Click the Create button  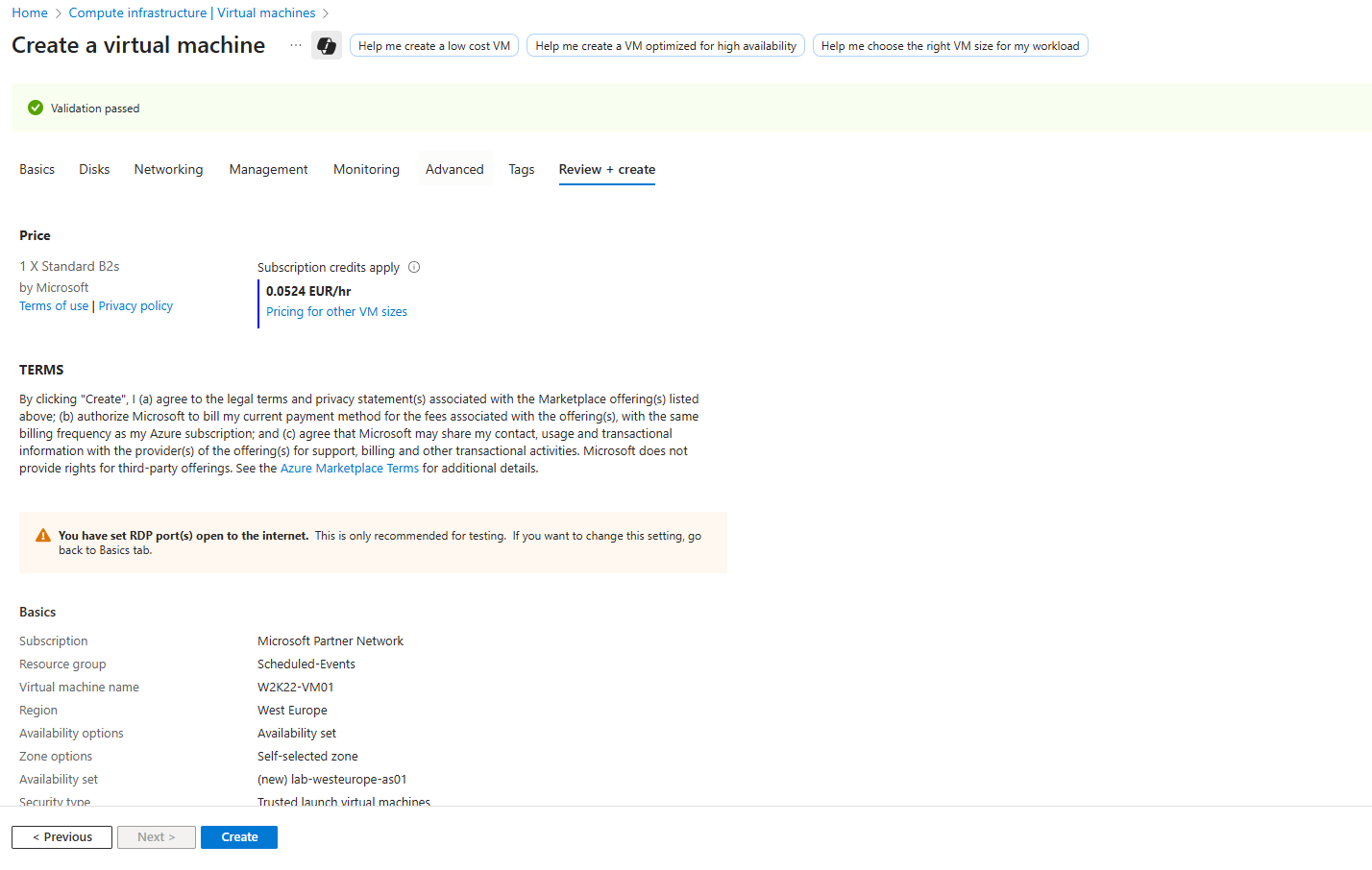(239, 837)
